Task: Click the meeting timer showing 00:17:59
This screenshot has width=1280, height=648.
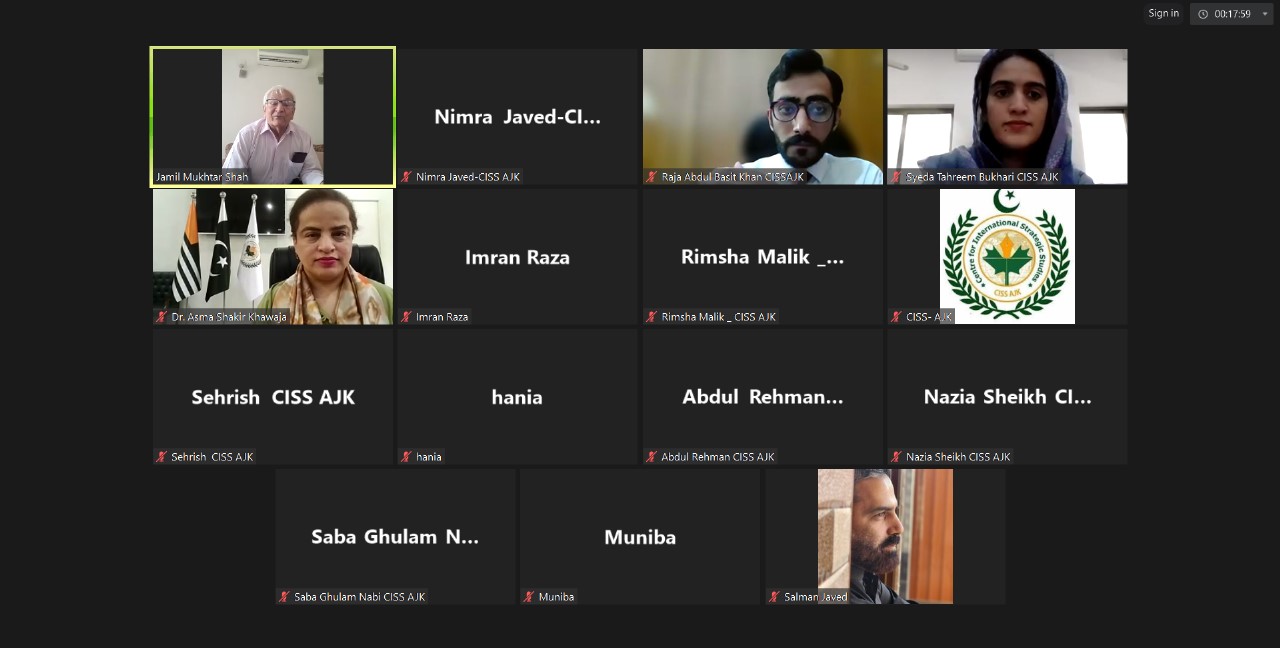Action: point(1233,14)
